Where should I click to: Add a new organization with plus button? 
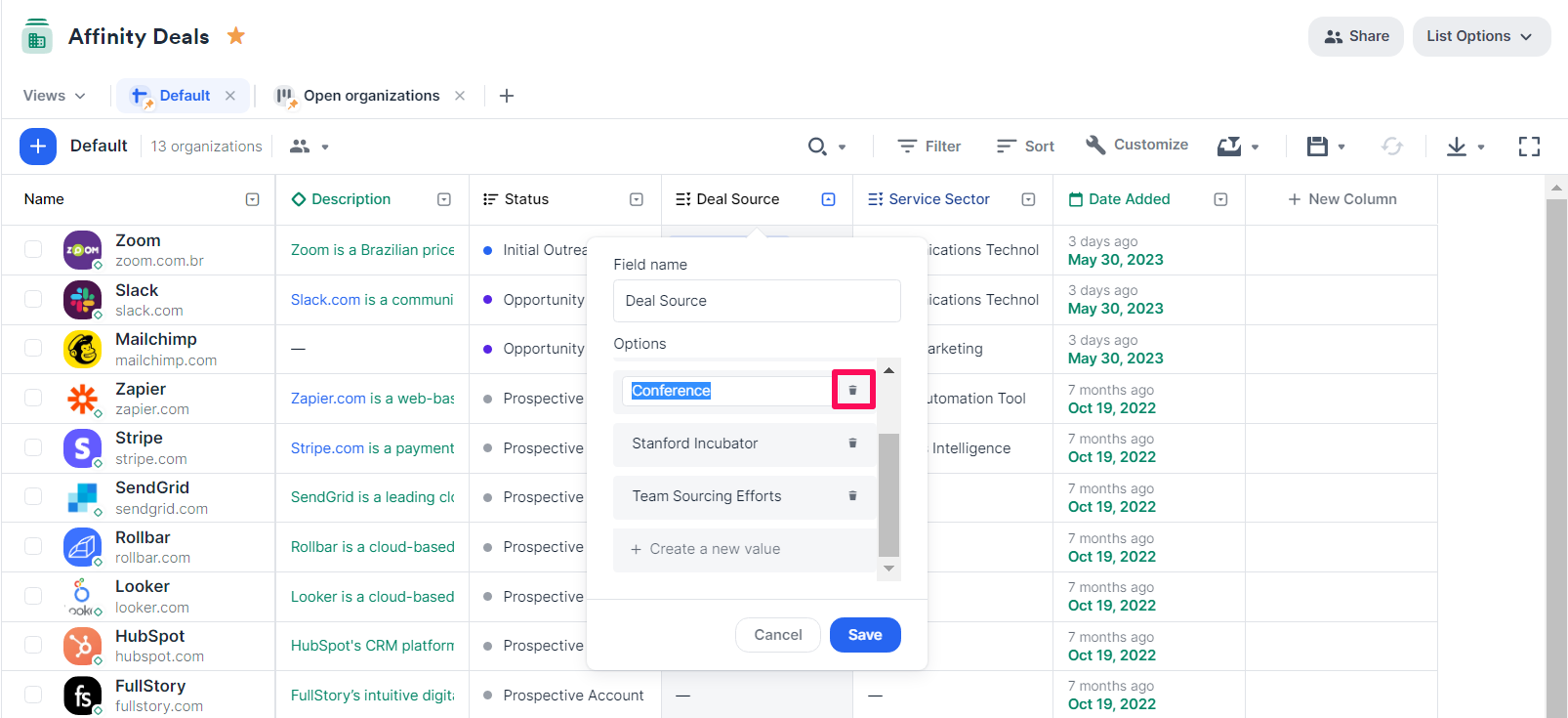(x=37, y=147)
